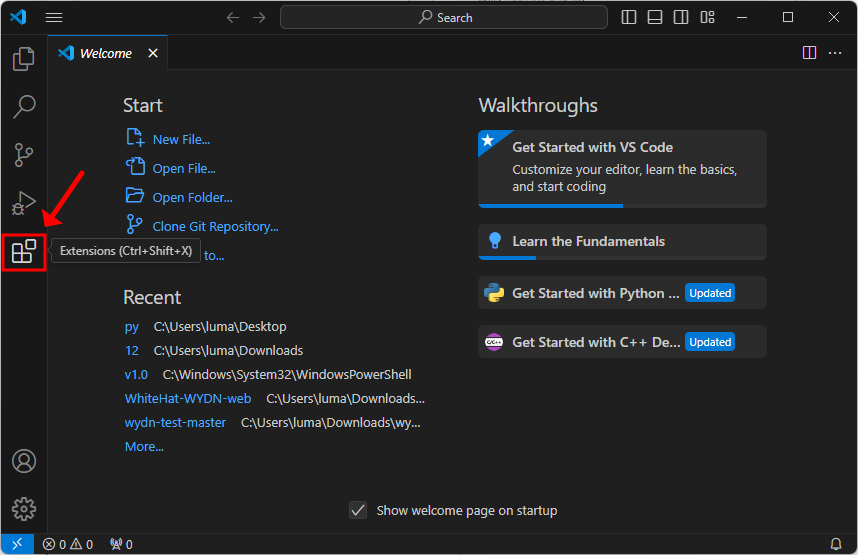Click the command center Search box
The height and width of the screenshot is (555, 858).
[444, 18]
